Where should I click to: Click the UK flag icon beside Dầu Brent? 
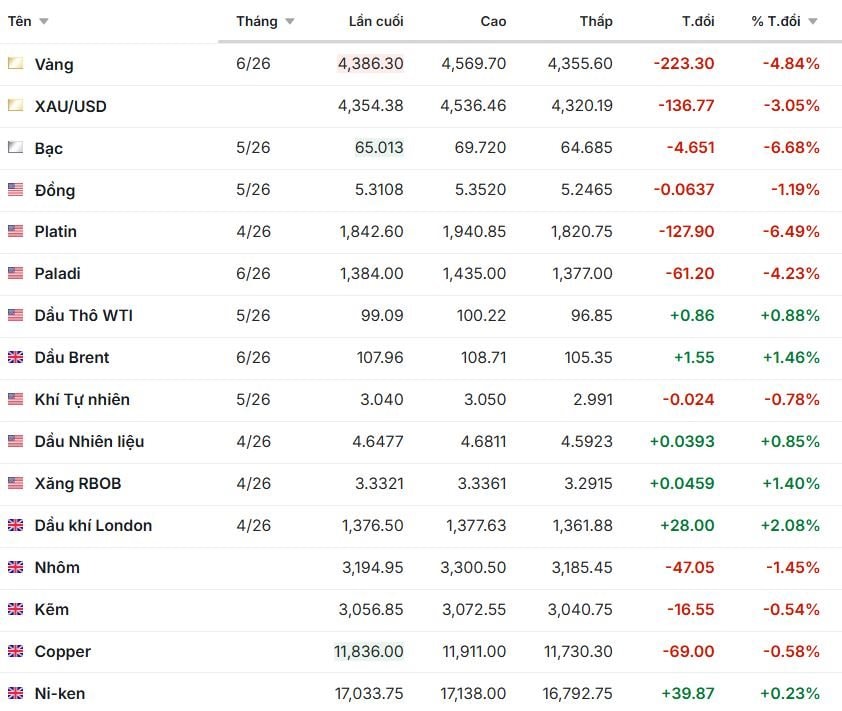pos(15,358)
